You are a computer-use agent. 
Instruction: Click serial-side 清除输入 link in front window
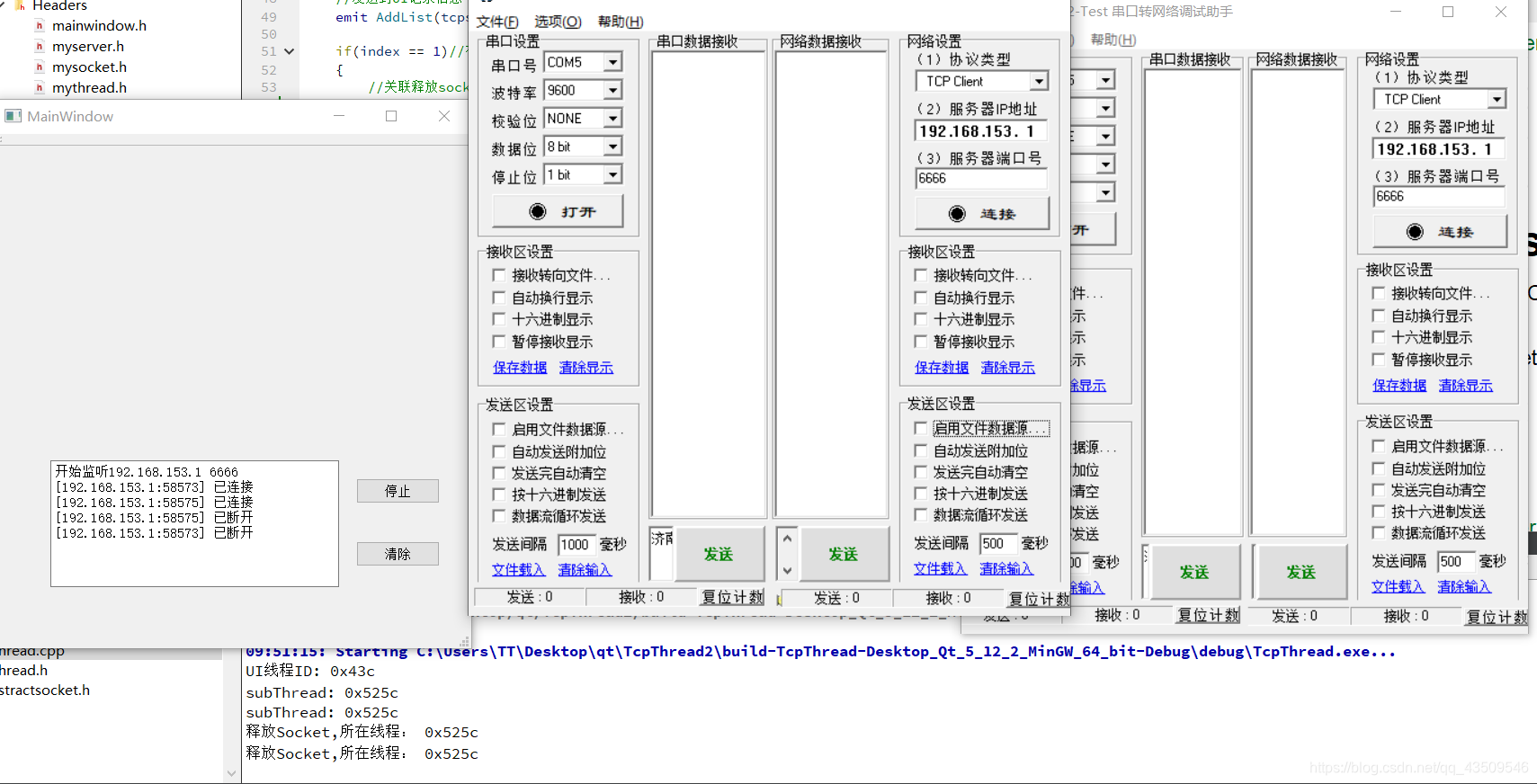[585, 569]
